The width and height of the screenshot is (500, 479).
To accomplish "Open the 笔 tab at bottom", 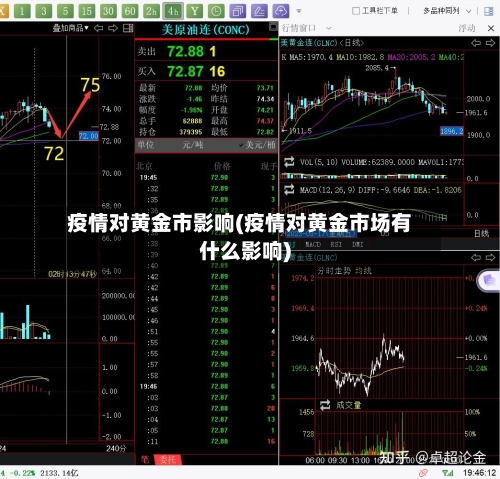I will (x=145, y=459).
